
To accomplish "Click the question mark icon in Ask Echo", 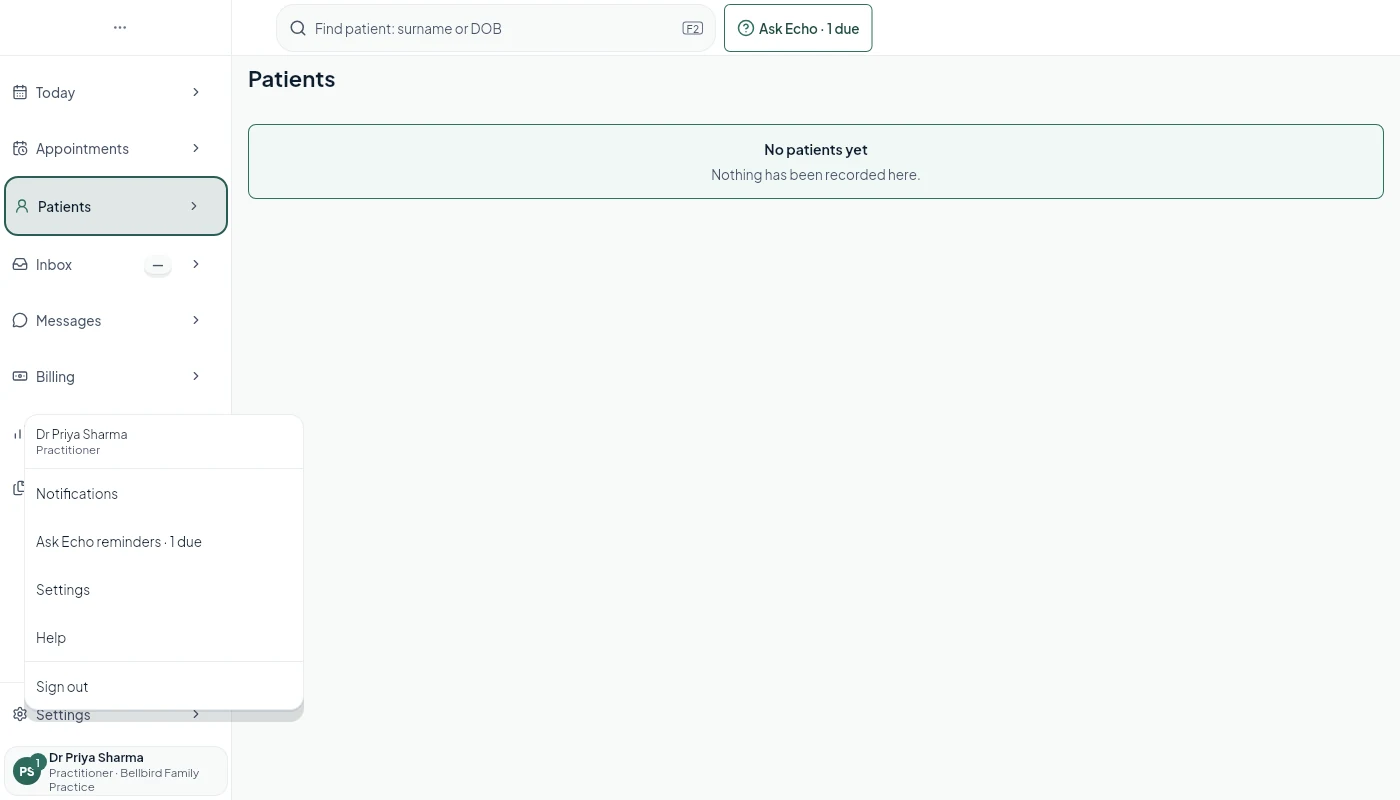I will click(x=745, y=28).
